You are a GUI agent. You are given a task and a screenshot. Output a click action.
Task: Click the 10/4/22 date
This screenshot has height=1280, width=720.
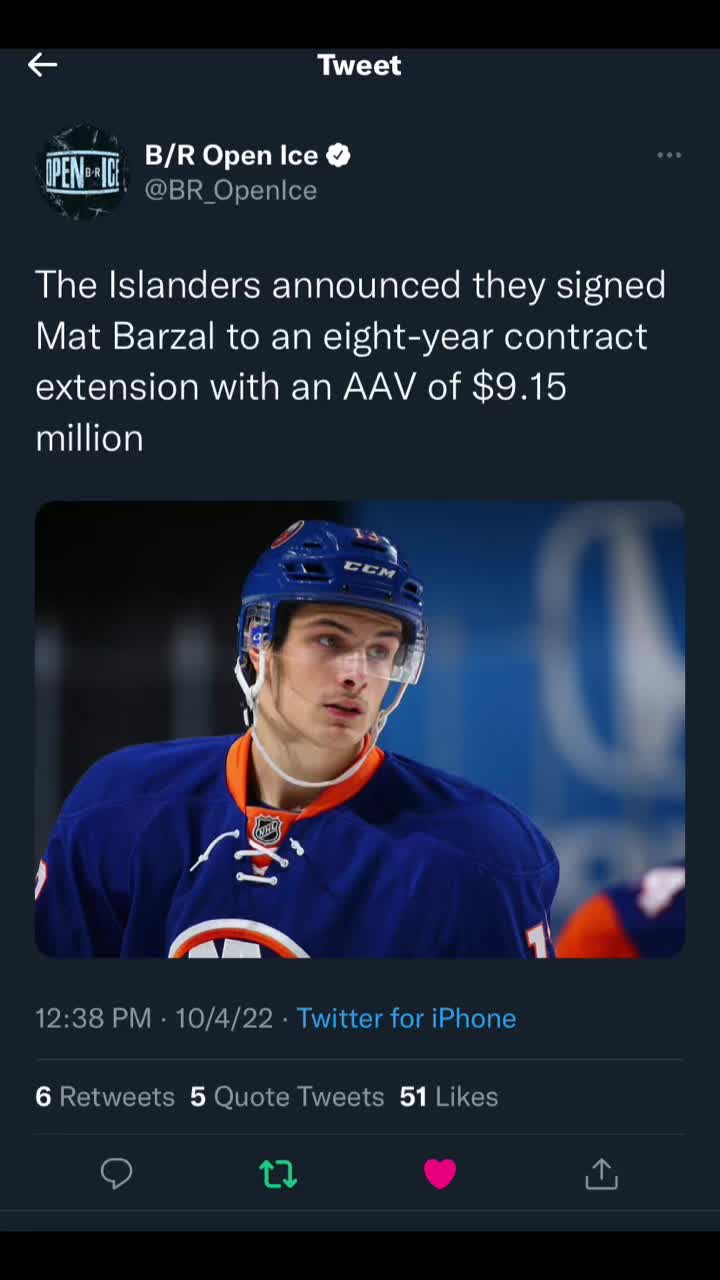pos(224,1018)
